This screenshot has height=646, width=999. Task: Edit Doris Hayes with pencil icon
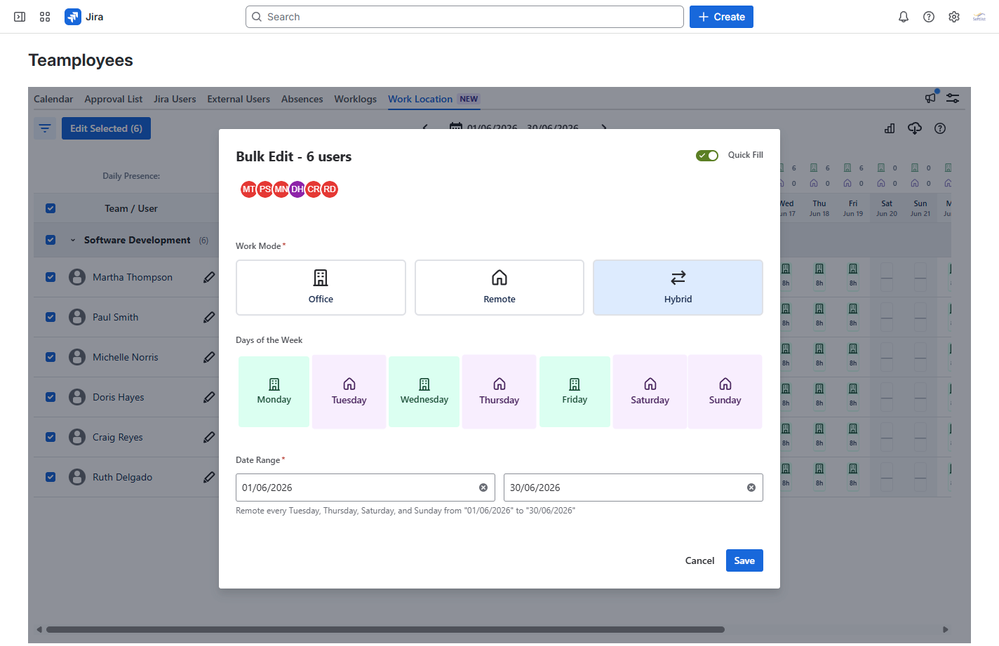pos(209,397)
